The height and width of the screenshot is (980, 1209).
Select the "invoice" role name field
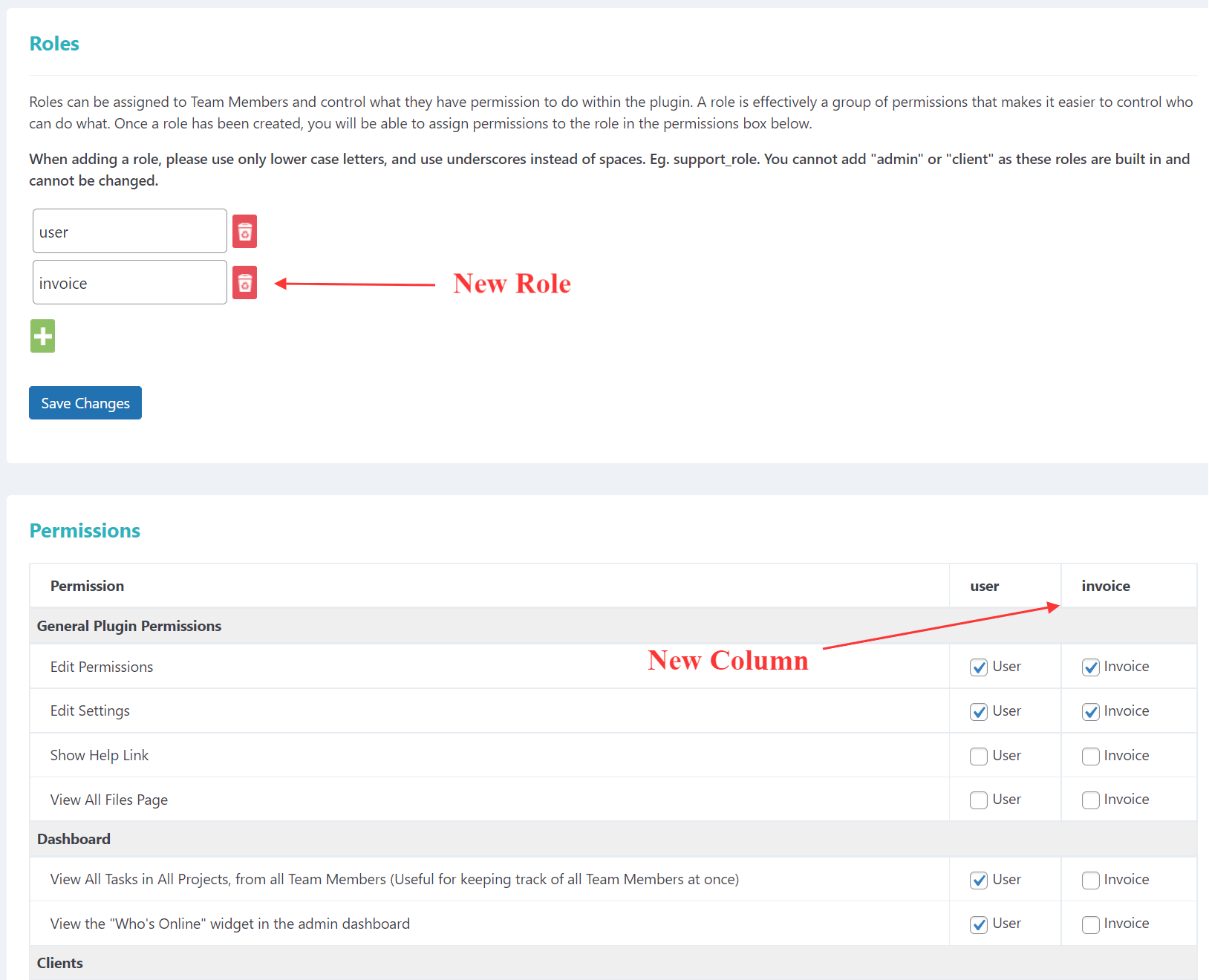[128, 282]
